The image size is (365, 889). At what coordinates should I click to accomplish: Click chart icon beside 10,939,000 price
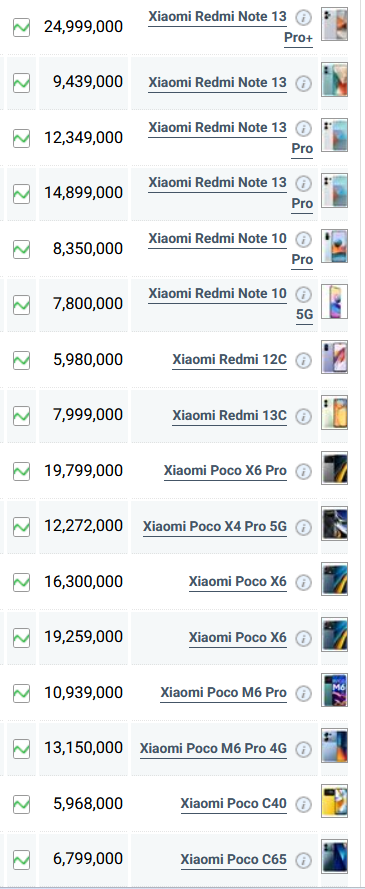coord(22,693)
